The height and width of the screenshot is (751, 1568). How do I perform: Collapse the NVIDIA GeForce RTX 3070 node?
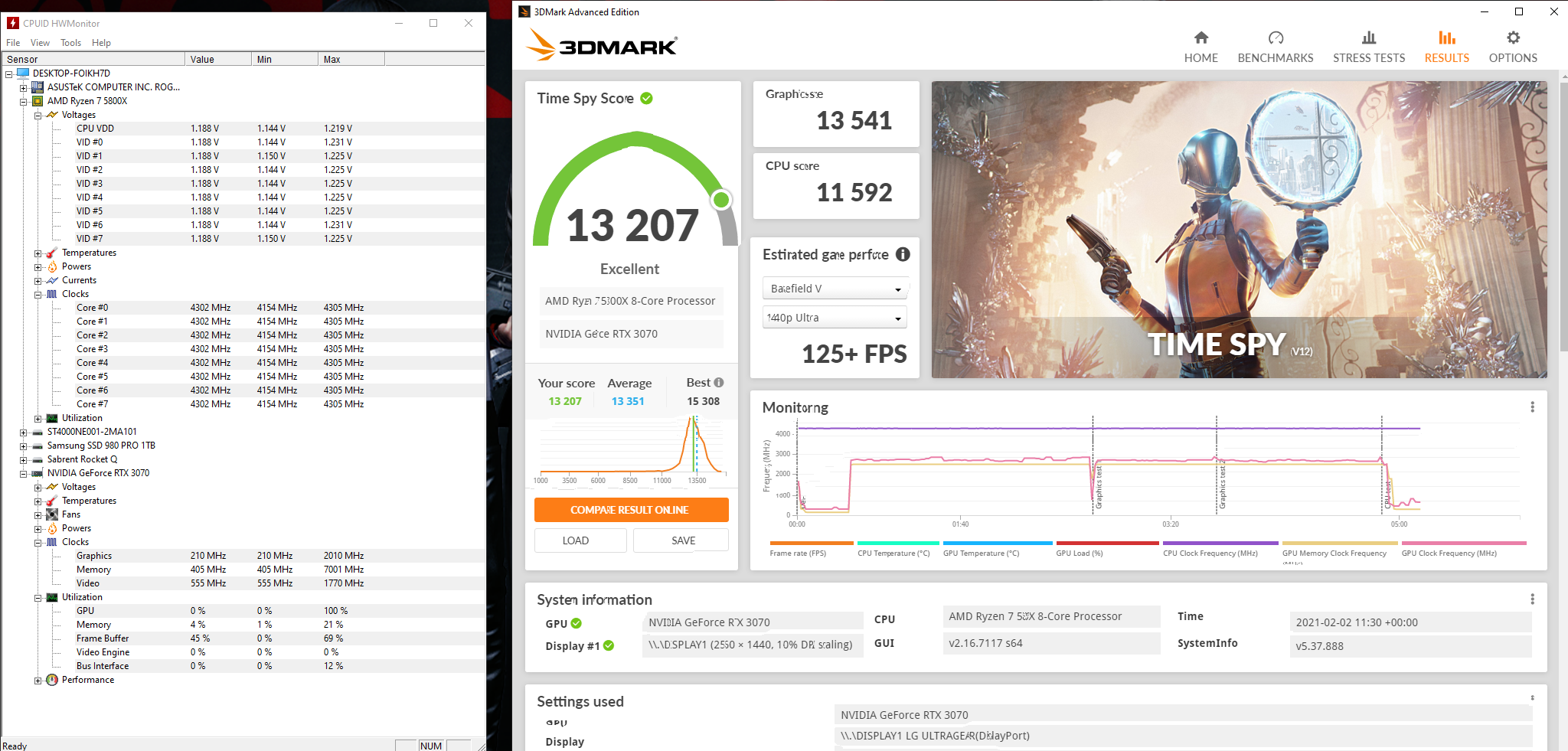pyautogui.click(x=23, y=474)
